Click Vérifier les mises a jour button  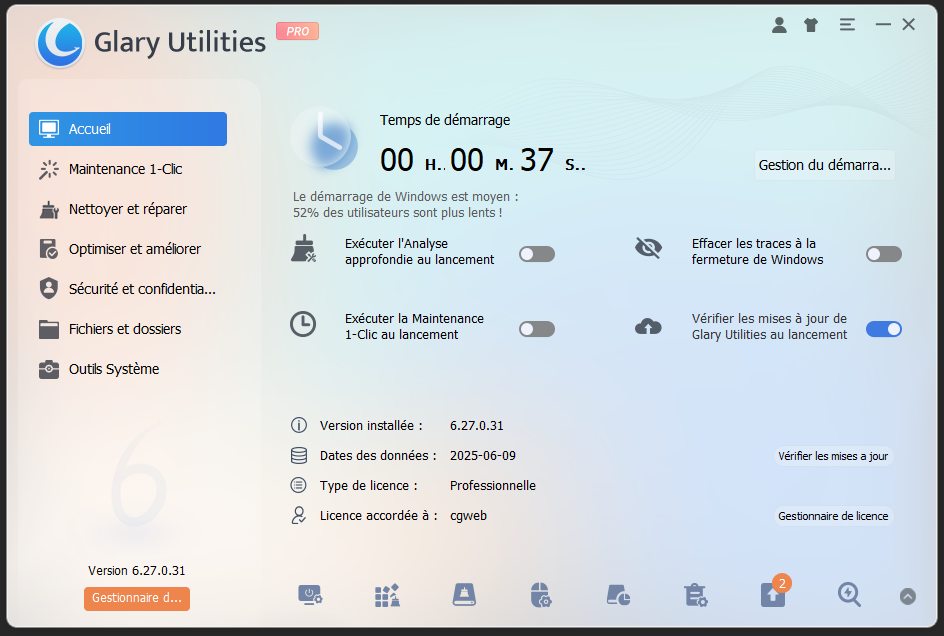833,456
